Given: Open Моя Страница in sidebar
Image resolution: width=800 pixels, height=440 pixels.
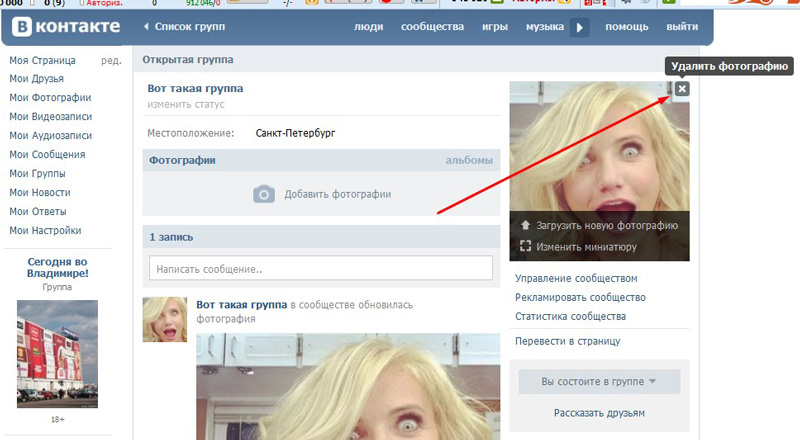Looking at the screenshot, I should point(42,60).
